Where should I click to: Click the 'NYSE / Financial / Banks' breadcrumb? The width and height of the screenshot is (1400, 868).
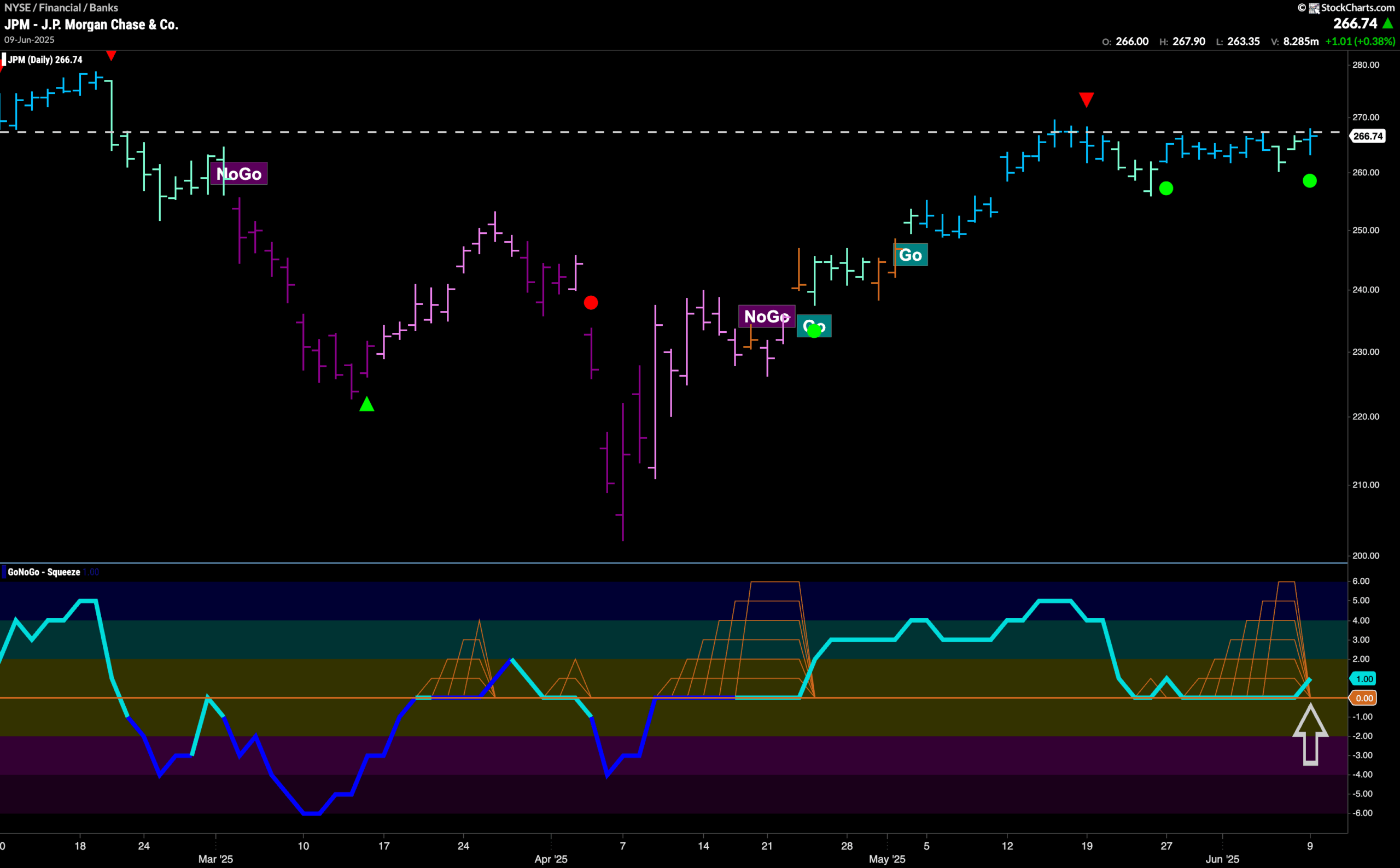click(61, 8)
